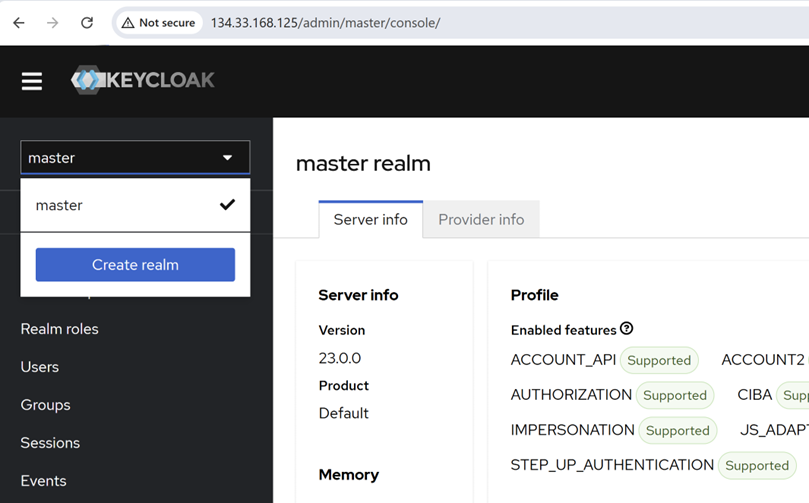Click the Product label
The width and height of the screenshot is (809, 503).
(x=344, y=385)
